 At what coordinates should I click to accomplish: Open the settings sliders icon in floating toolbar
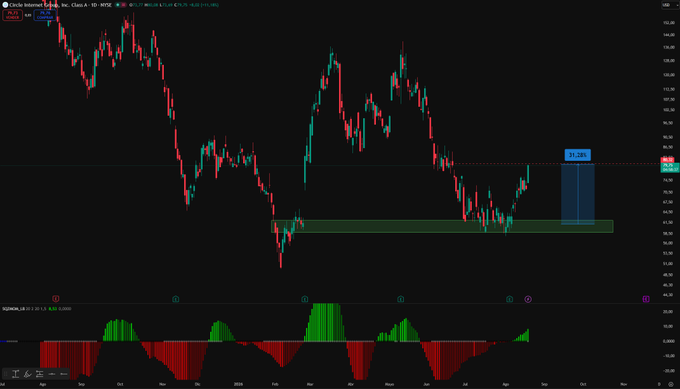[x=39, y=374]
